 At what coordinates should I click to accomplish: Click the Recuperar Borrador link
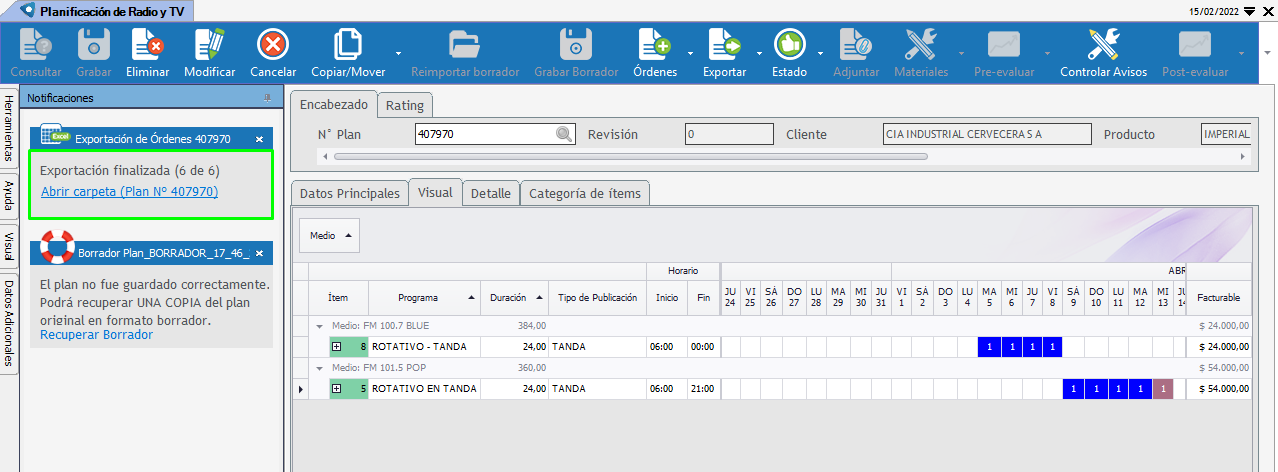96,335
